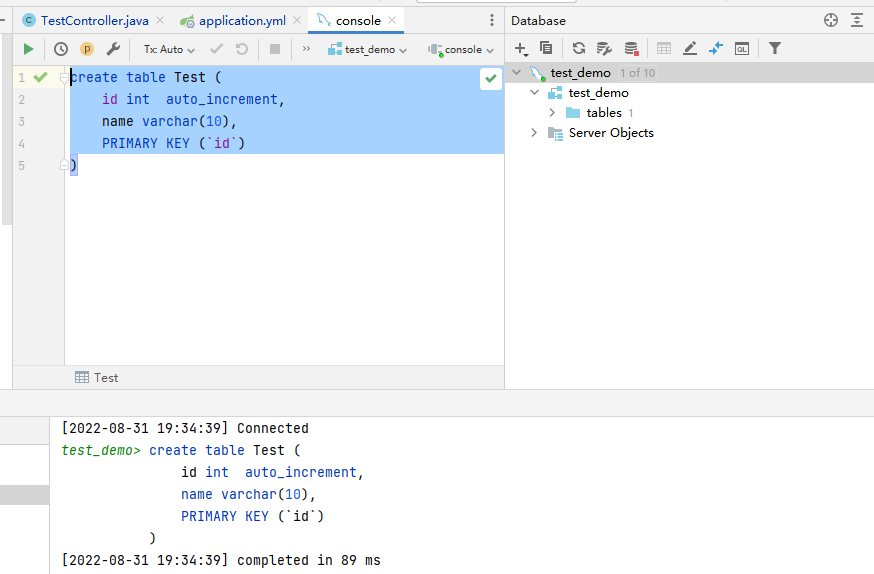Viewport: 874px width, 574px height.
Task: Select the tables folder item
Action: pos(604,113)
